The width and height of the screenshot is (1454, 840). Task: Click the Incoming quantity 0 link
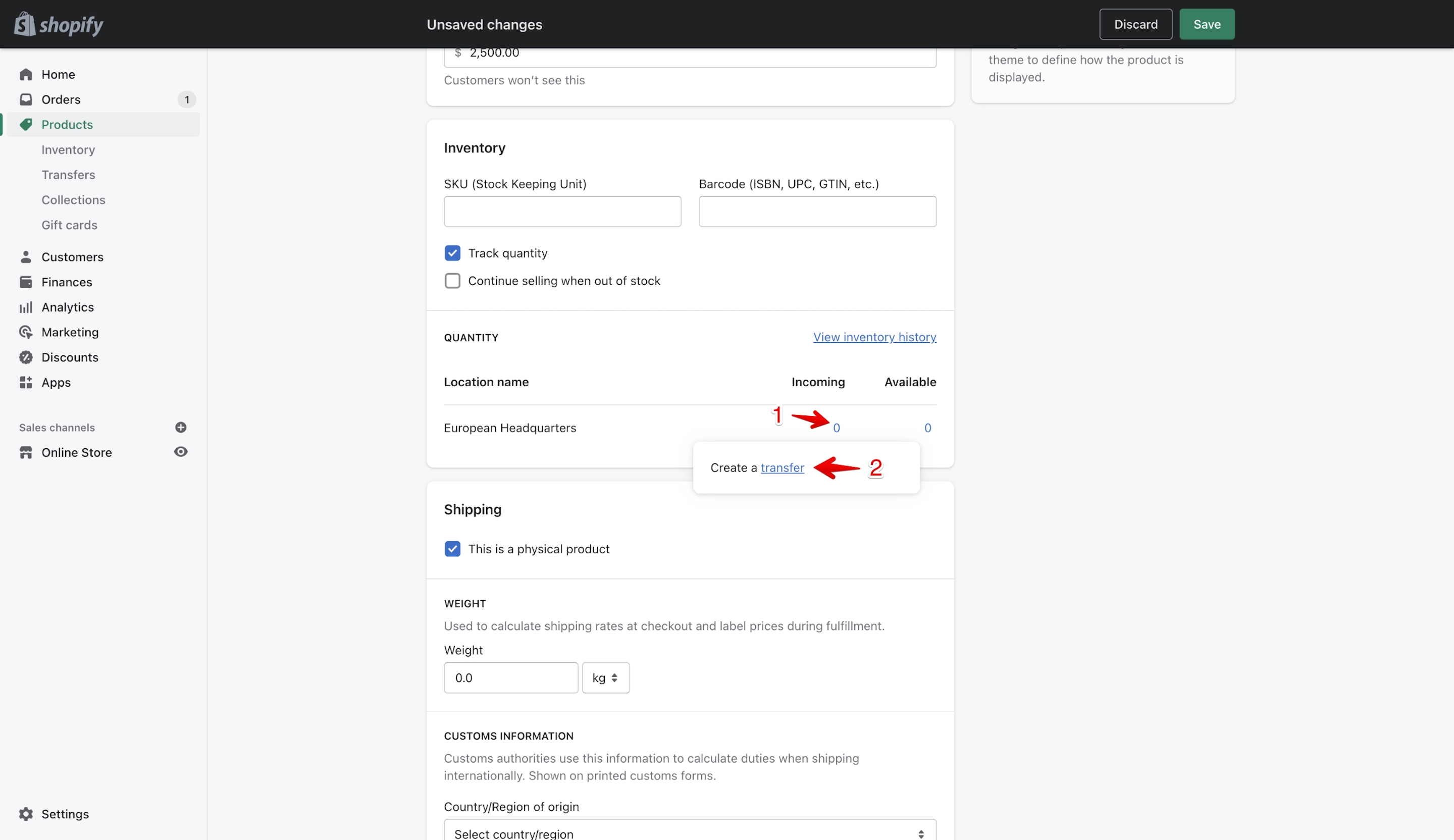[836, 428]
